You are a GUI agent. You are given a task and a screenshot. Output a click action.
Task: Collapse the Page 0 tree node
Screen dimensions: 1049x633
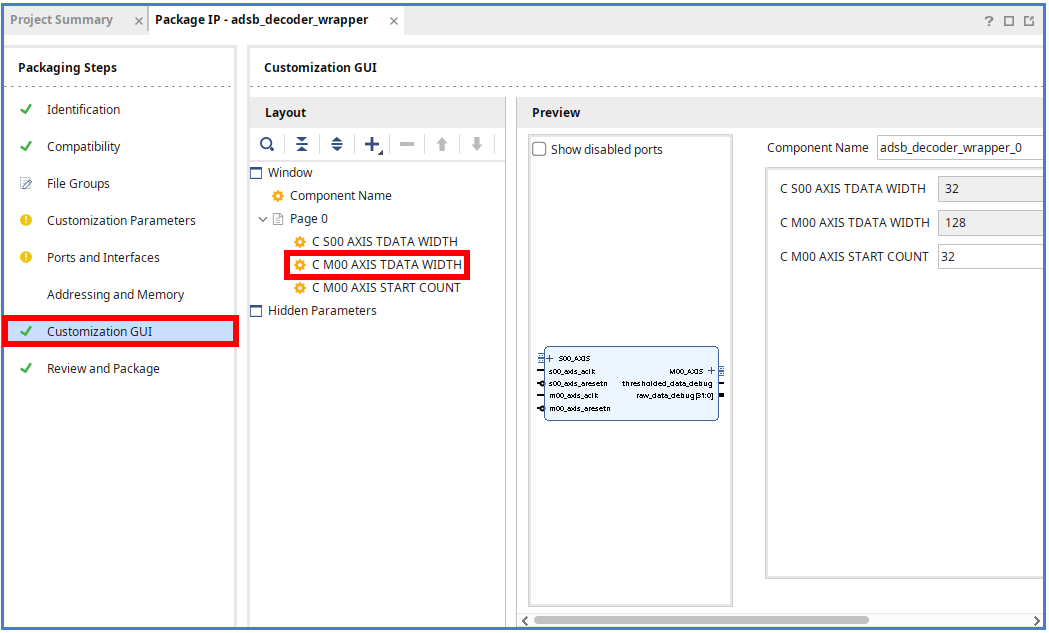click(262, 218)
